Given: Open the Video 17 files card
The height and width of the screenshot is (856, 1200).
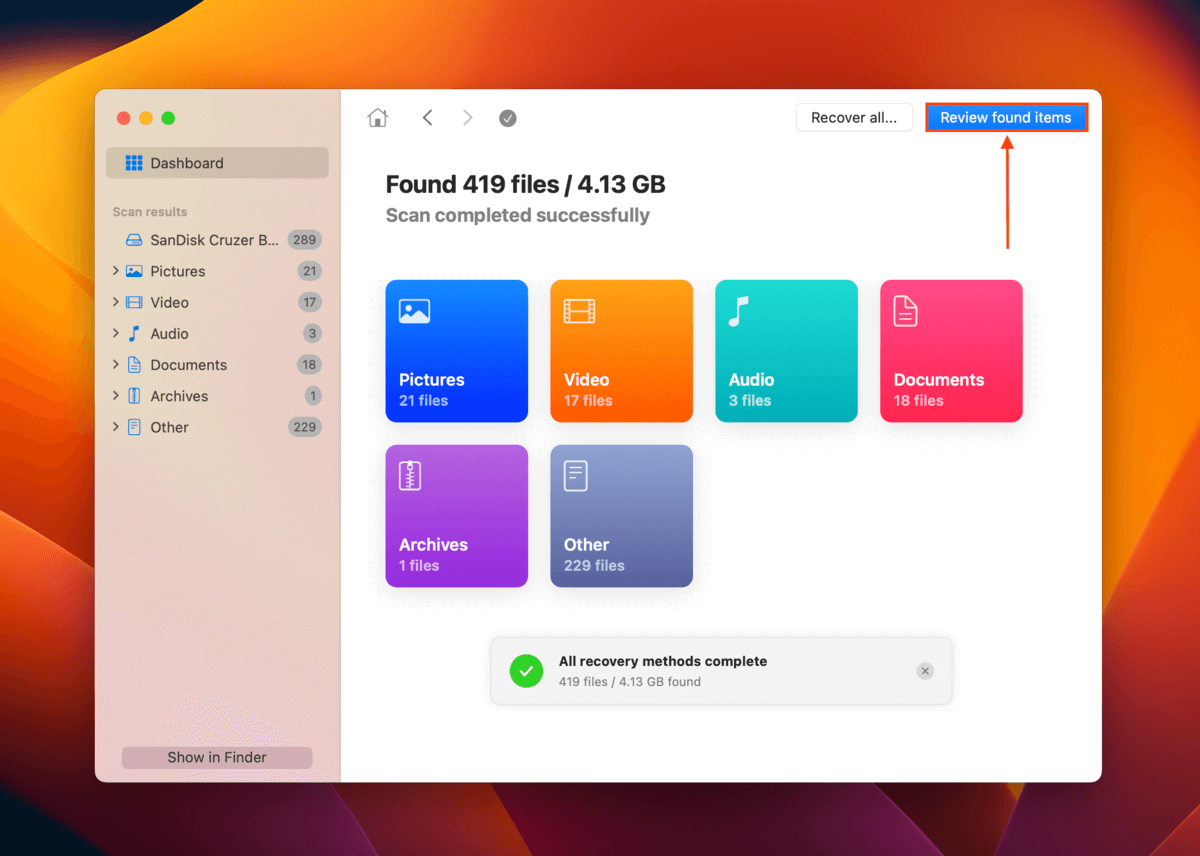Looking at the screenshot, I should 622,351.
